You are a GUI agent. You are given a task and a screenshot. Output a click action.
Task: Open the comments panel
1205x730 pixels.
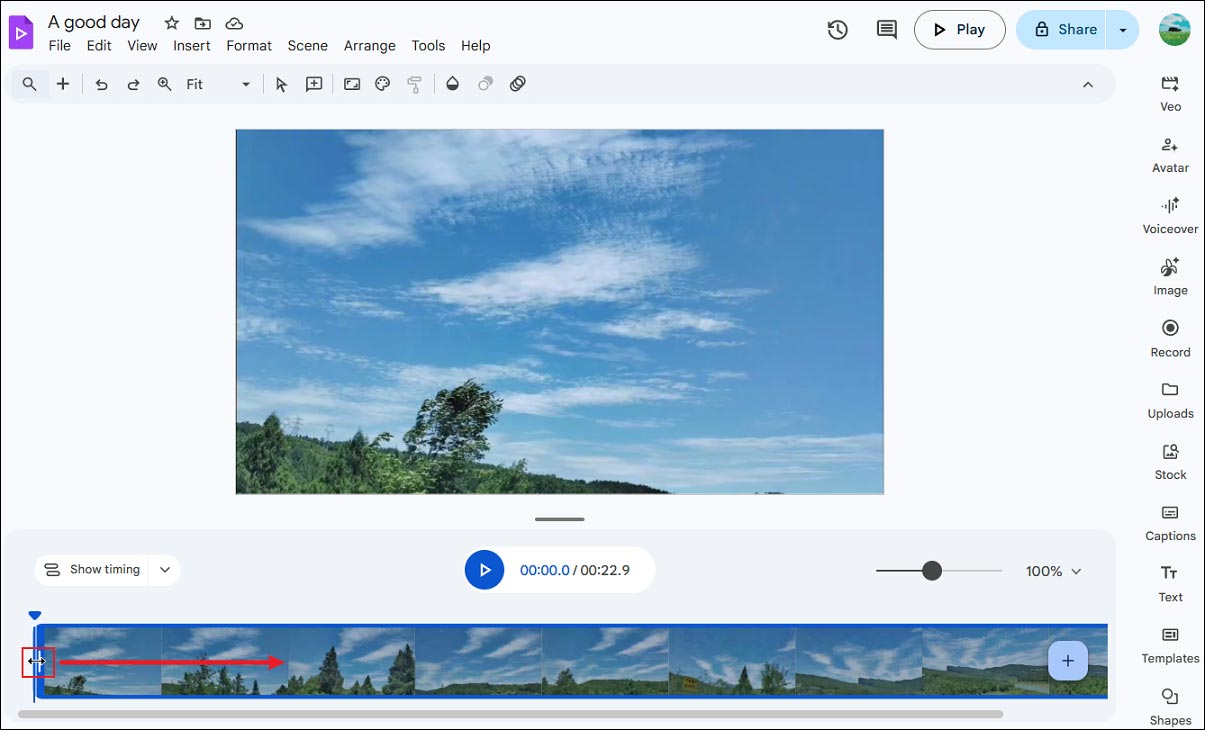point(886,30)
